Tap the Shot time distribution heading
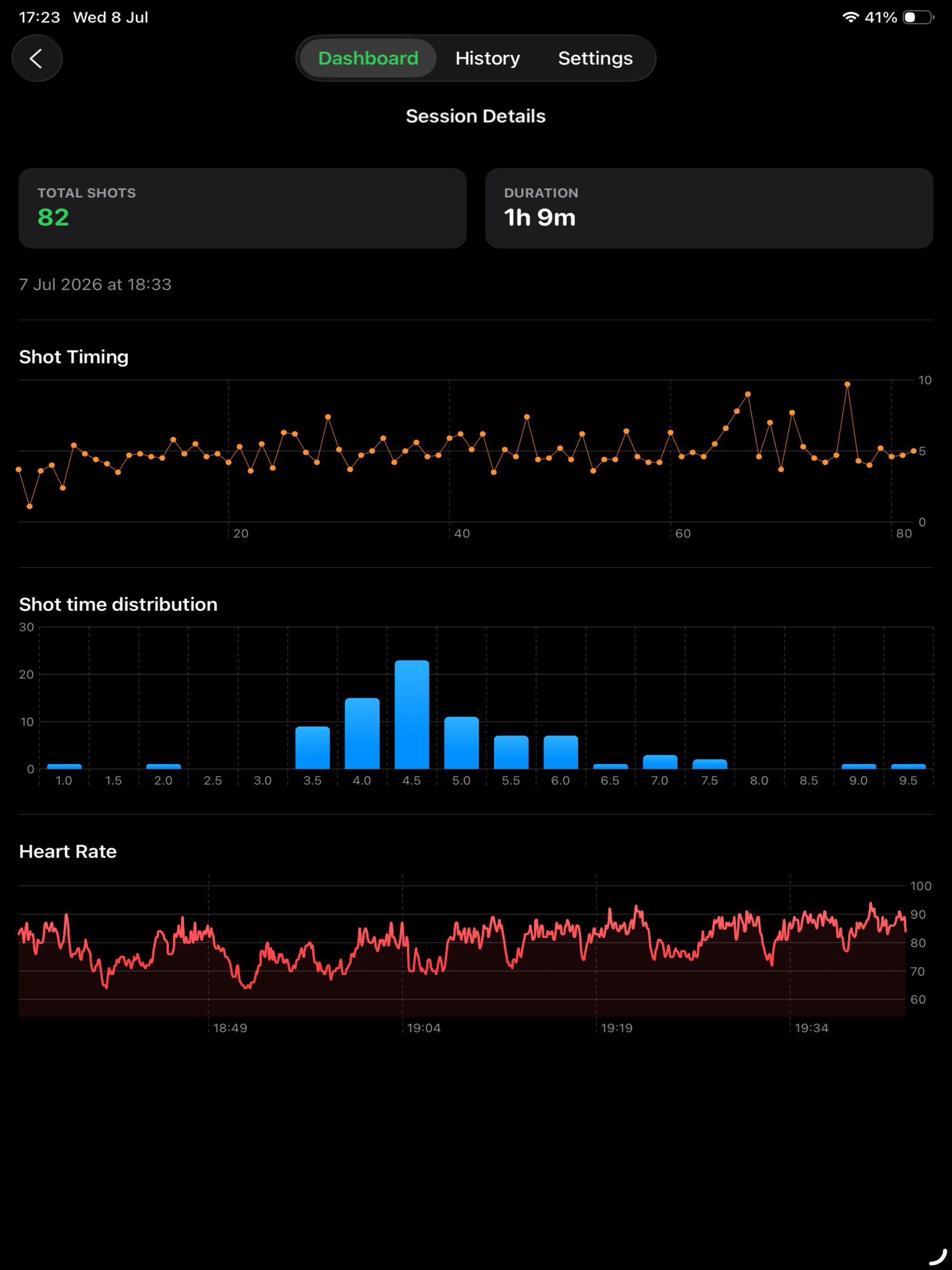Screen dimensions: 952x1270 (x=118, y=604)
